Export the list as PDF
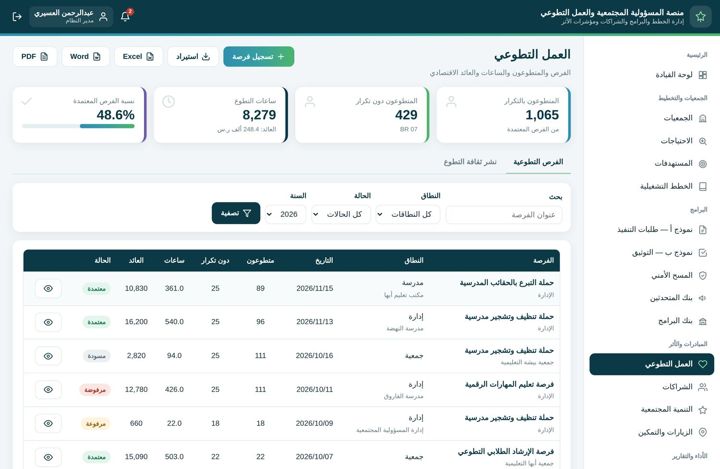 35,57
